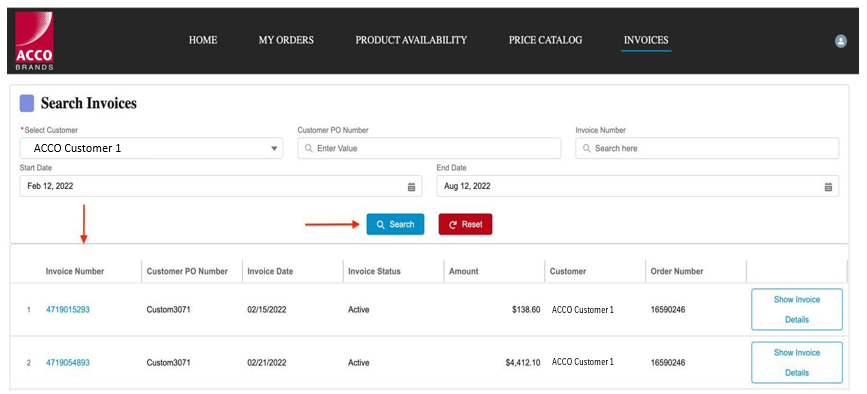Open invoice link 4719054893
Viewport: 867px width, 394px height.
tap(67, 363)
